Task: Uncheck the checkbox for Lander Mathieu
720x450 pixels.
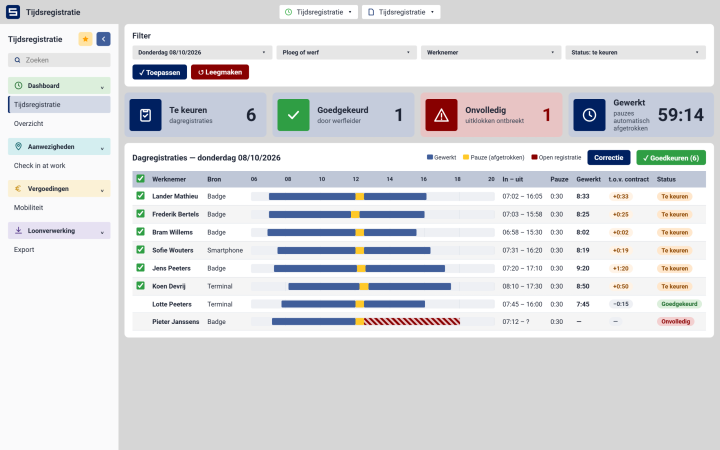Action: click(x=141, y=196)
